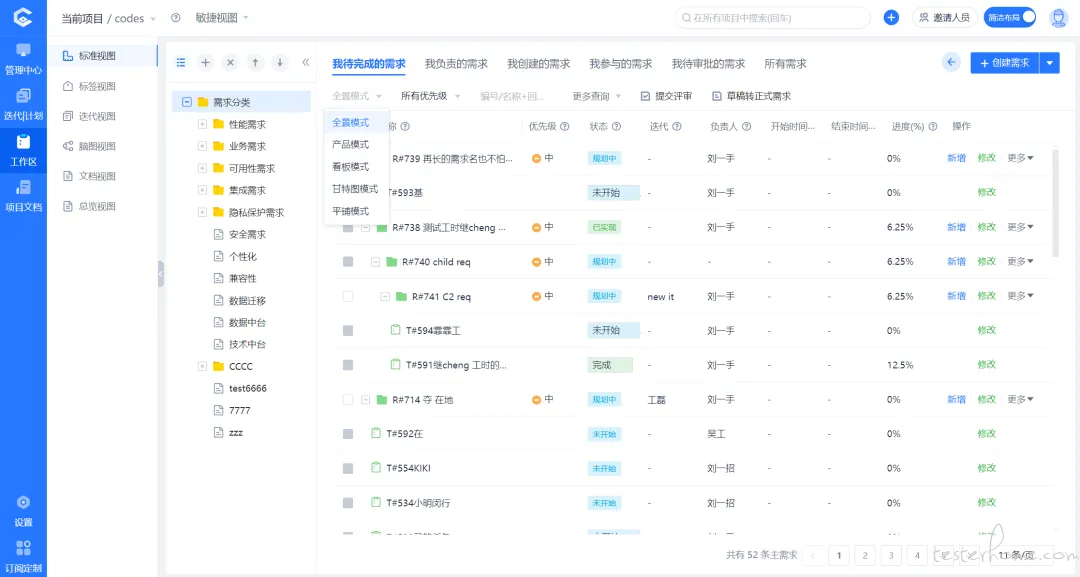Viewport: 1080px width, 577px height.
Task: Click the 邀请人员 button
Action: (x=944, y=17)
